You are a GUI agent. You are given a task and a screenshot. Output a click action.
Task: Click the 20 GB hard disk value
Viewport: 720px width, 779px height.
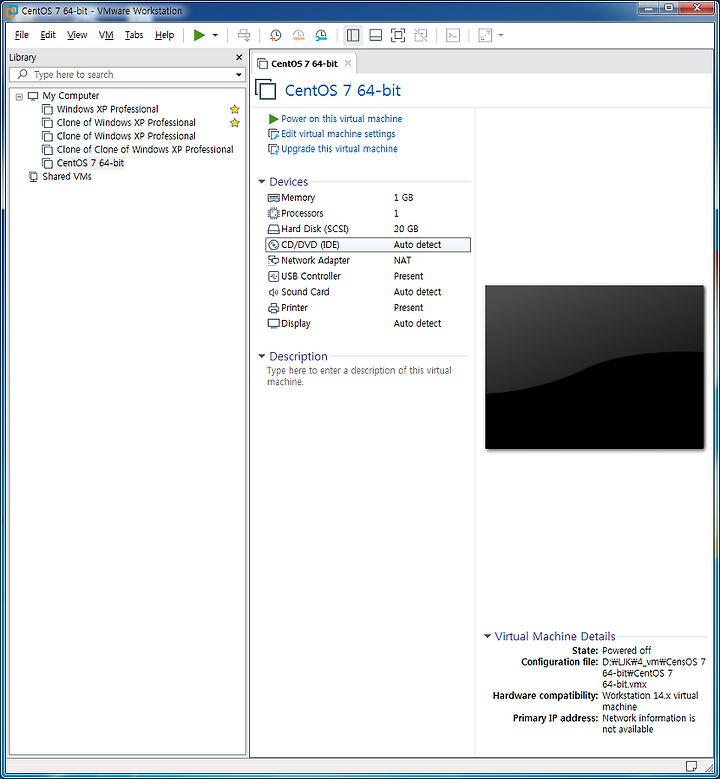[x=406, y=229]
